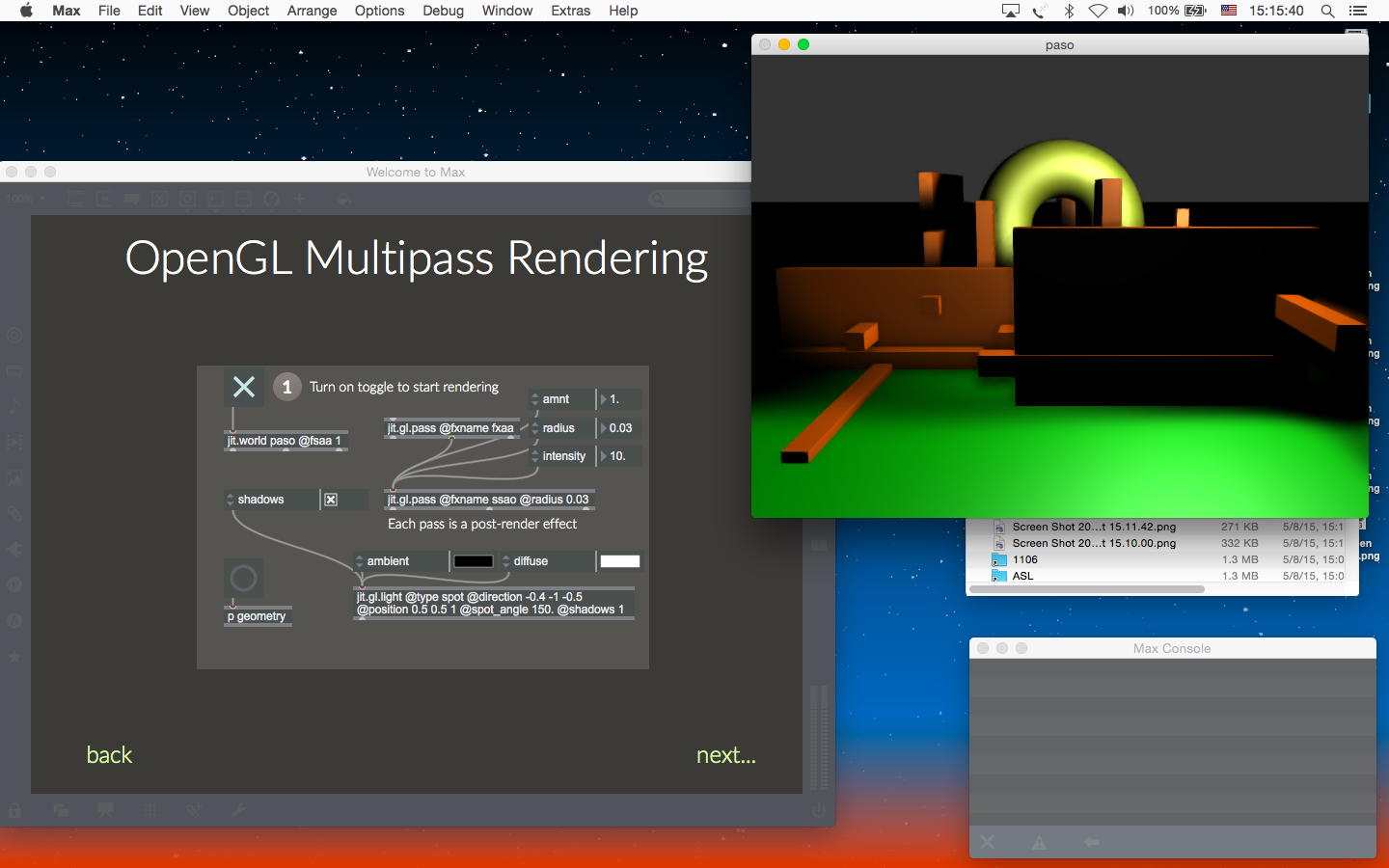This screenshot has height=868, width=1389.
Task: Open the Arrange menu
Action: coord(312,11)
